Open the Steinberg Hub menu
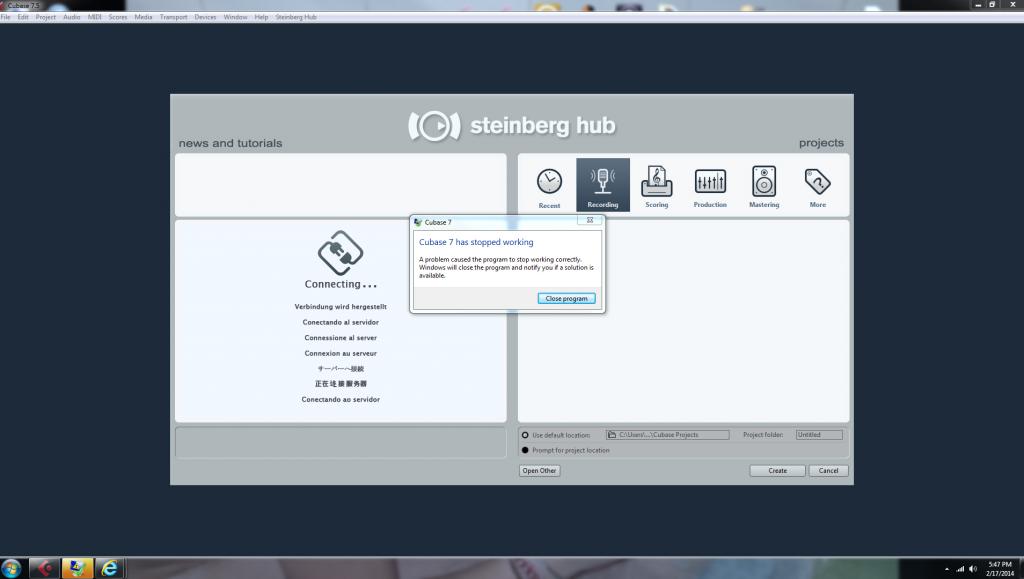Image resolution: width=1024 pixels, height=579 pixels. 296,17
